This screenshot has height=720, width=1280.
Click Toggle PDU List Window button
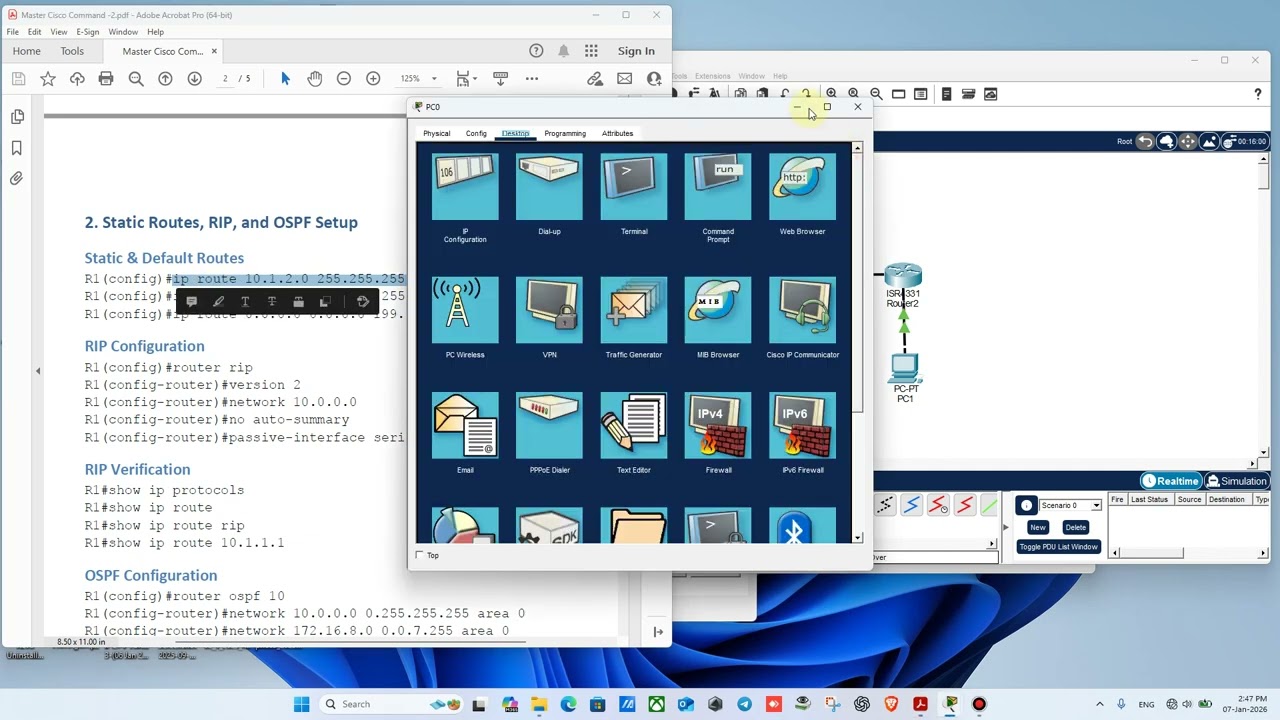click(1059, 547)
